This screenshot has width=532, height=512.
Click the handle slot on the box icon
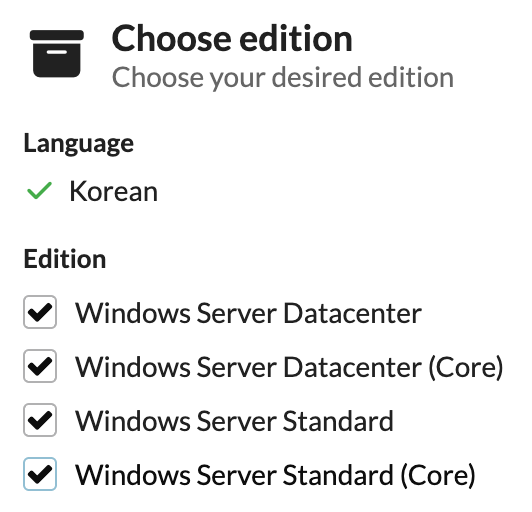click(57, 52)
